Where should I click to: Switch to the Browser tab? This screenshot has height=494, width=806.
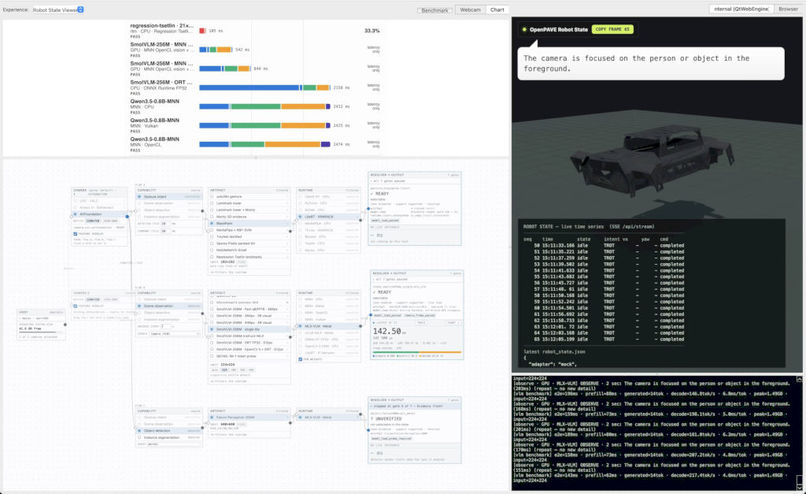[x=788, y=9]
